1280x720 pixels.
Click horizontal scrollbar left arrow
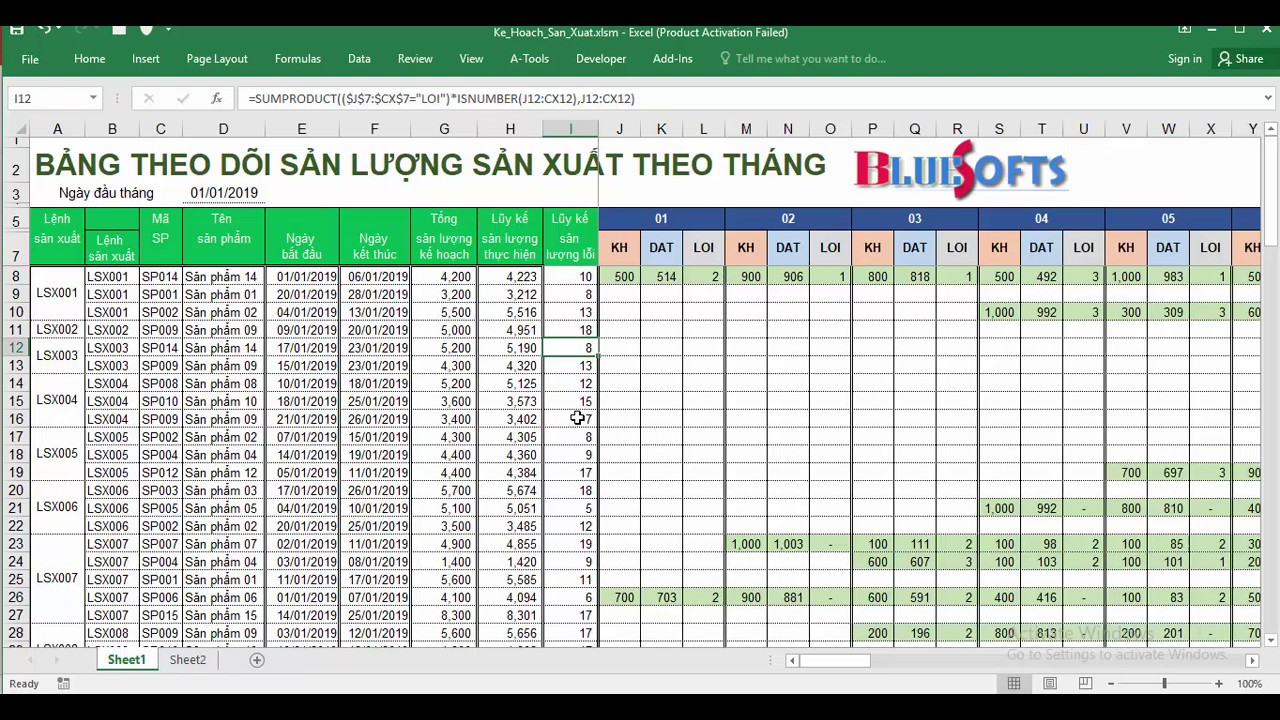pyautogui.click(x=792, y=660)
